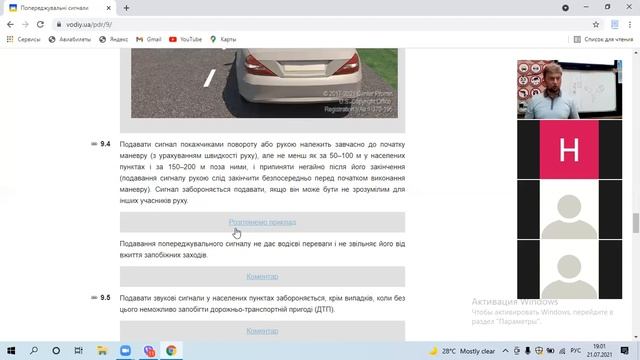
Task: Bookmark this page with star icon
Action: tap(596, 24)
